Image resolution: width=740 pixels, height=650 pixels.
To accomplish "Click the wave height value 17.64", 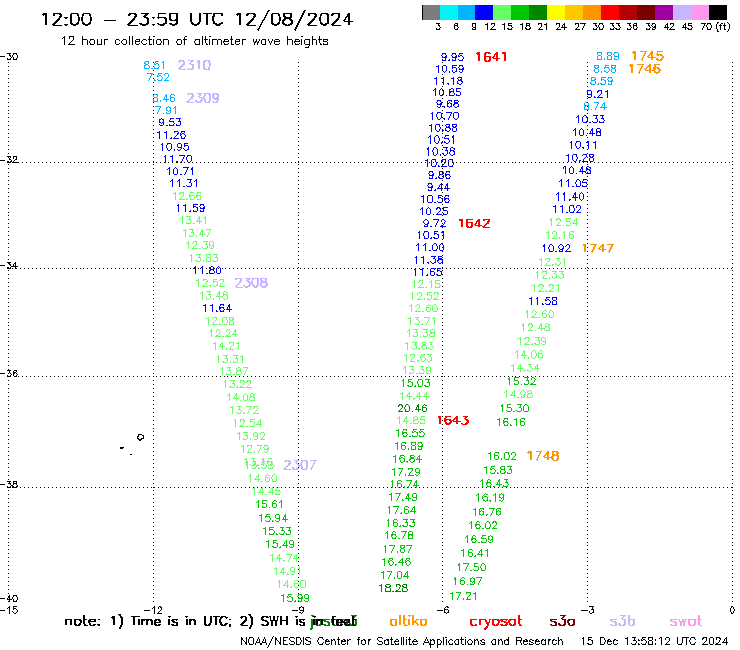I will pyautogui.click(x=402, y=510).
